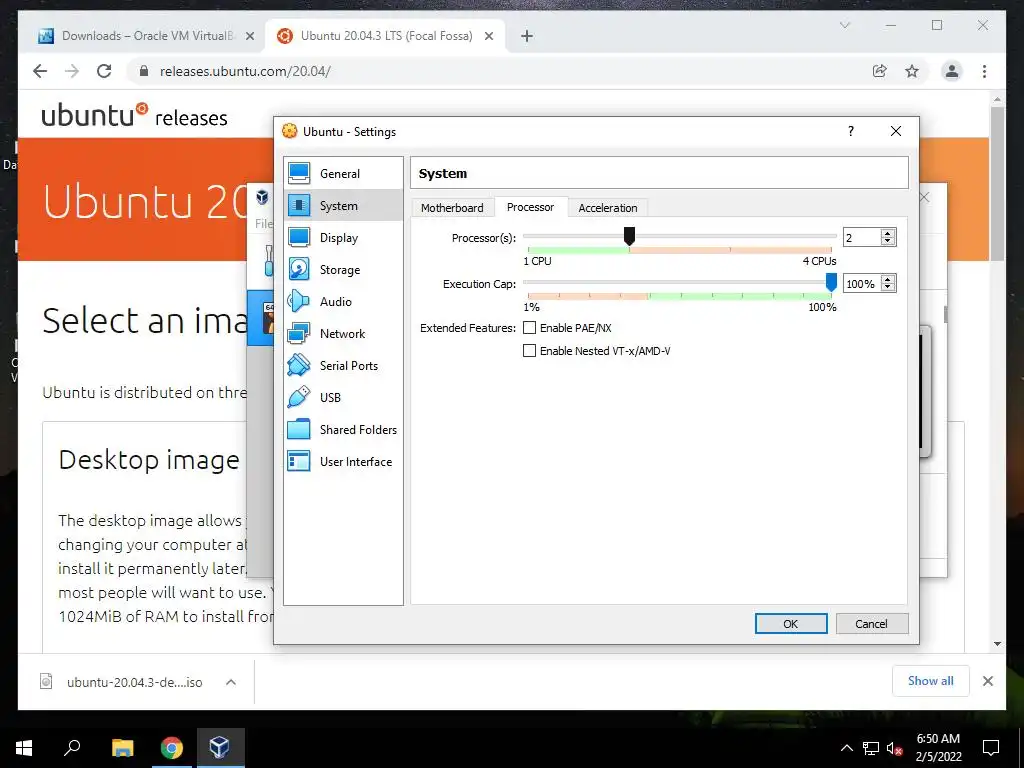
Task: Enable PAE/NX checkbox
Action: (530, 328)
